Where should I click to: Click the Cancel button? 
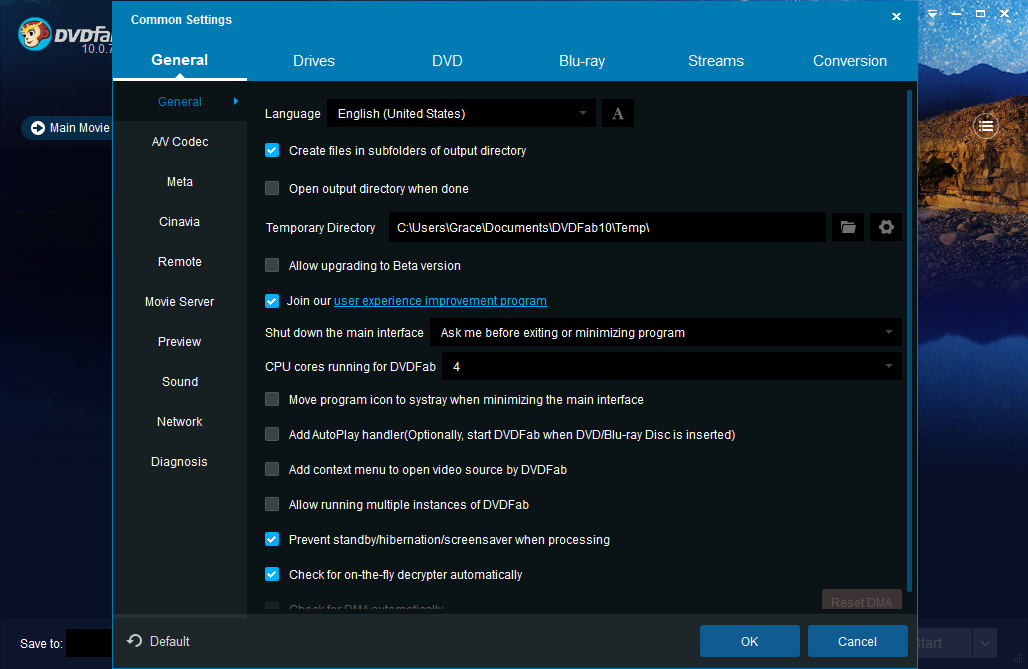(858, 641)
